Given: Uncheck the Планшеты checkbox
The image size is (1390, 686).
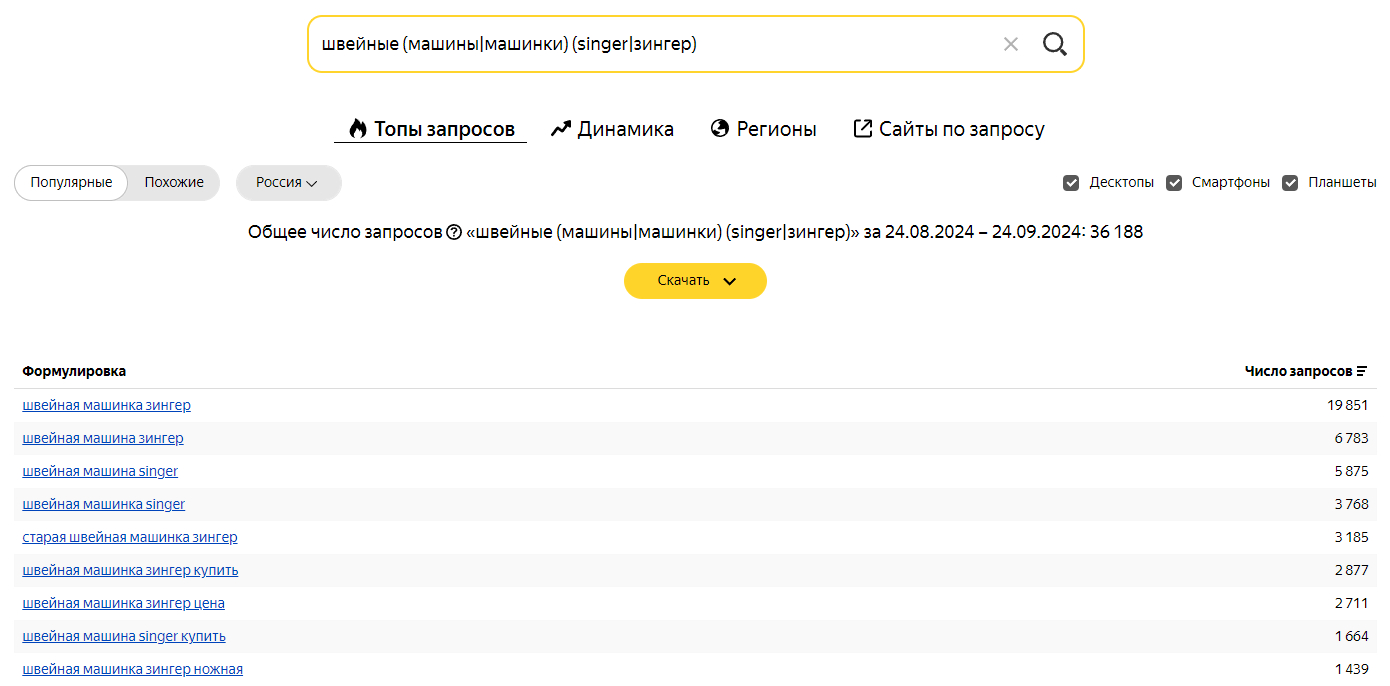Looking at the screenshot, I should 1290,183.
